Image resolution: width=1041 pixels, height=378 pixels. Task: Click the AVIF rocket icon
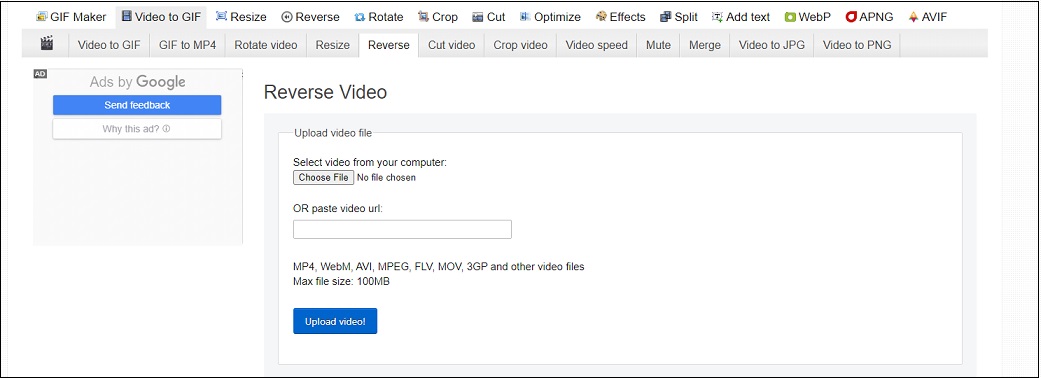(x=914, y=17)
